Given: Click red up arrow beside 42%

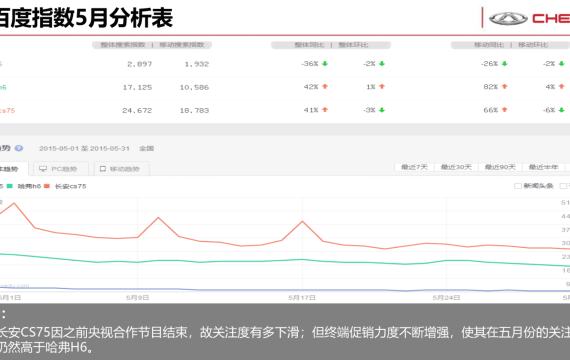Looking at the screenshot, I should [325, 87].
